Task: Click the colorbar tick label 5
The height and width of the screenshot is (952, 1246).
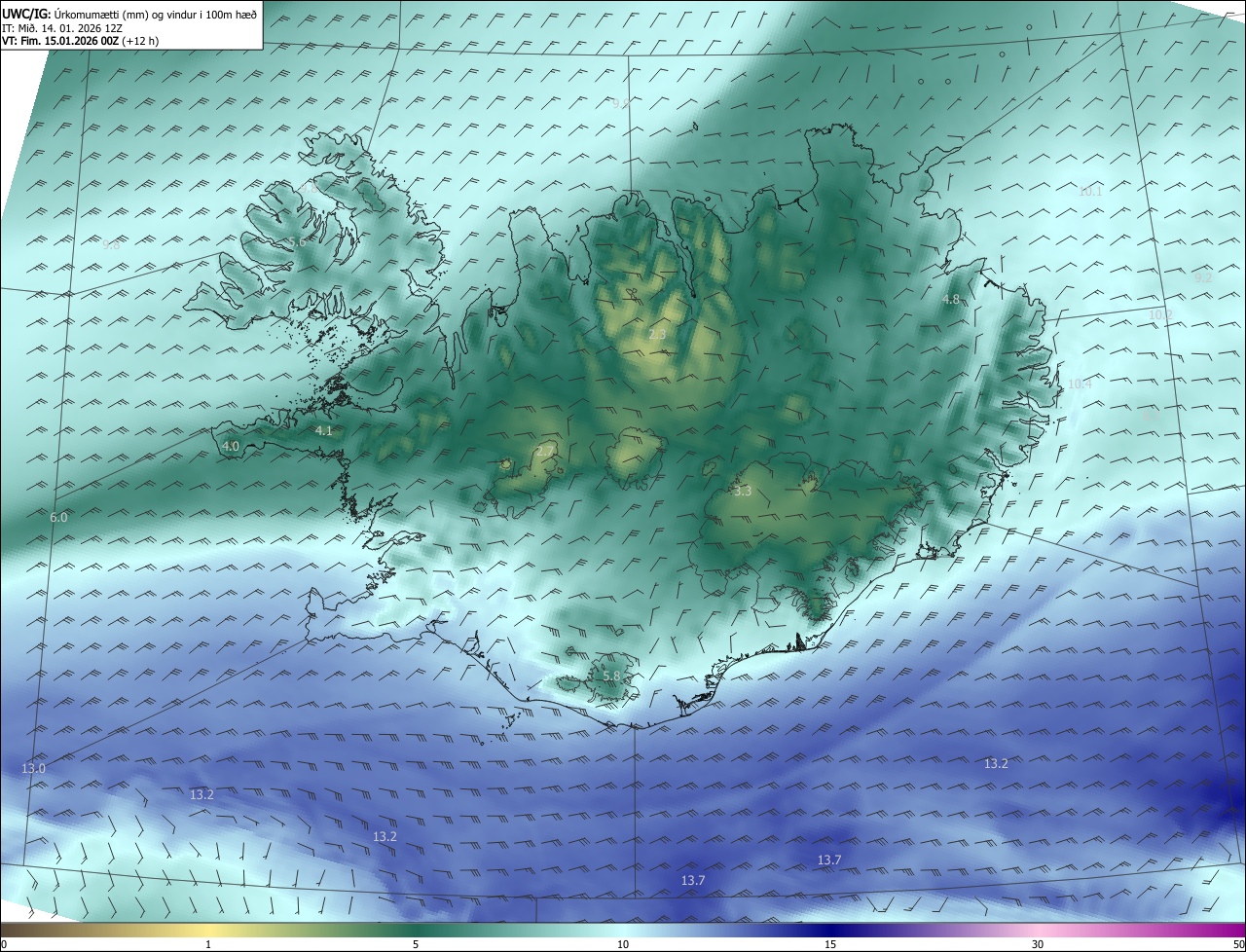Action: point(416,944)
